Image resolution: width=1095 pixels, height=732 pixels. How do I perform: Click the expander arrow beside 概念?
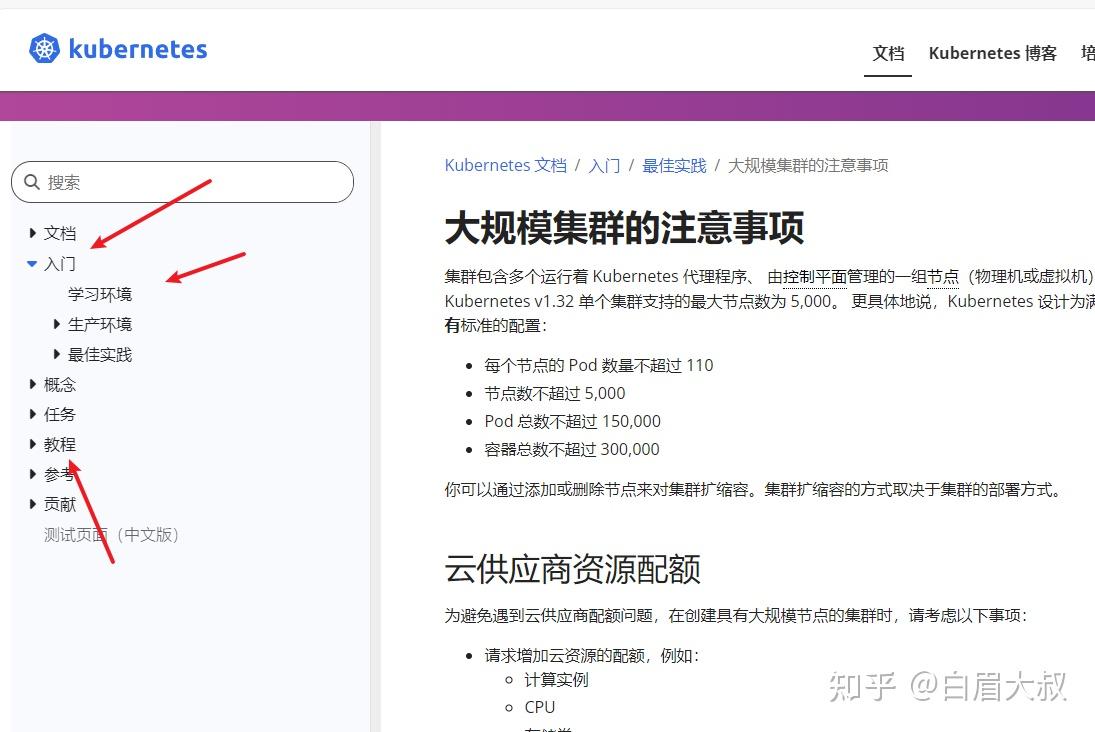[33, 384]
